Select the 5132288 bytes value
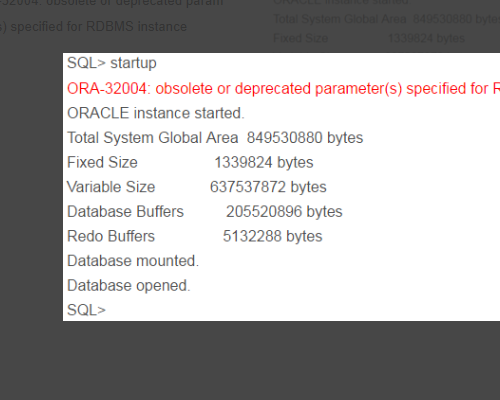The height and width of the screenshot is (400, 500). click(x=272, y=236)
